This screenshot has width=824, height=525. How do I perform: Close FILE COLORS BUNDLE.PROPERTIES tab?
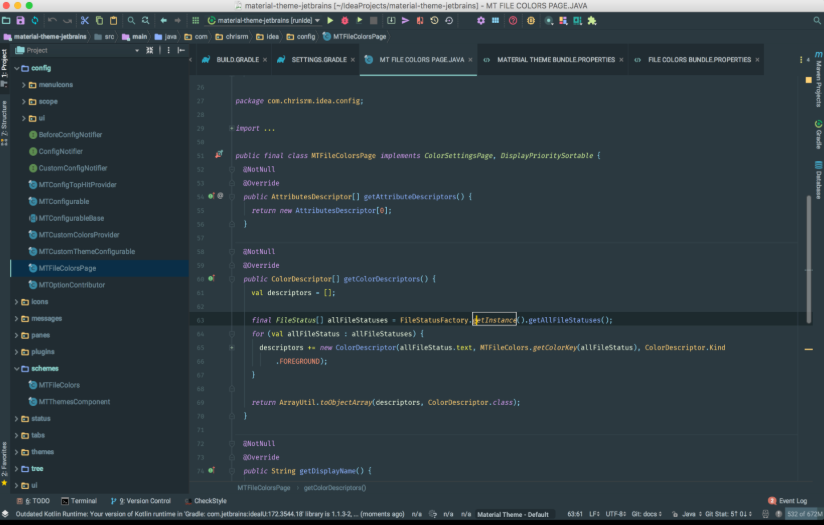pos(757,60)
